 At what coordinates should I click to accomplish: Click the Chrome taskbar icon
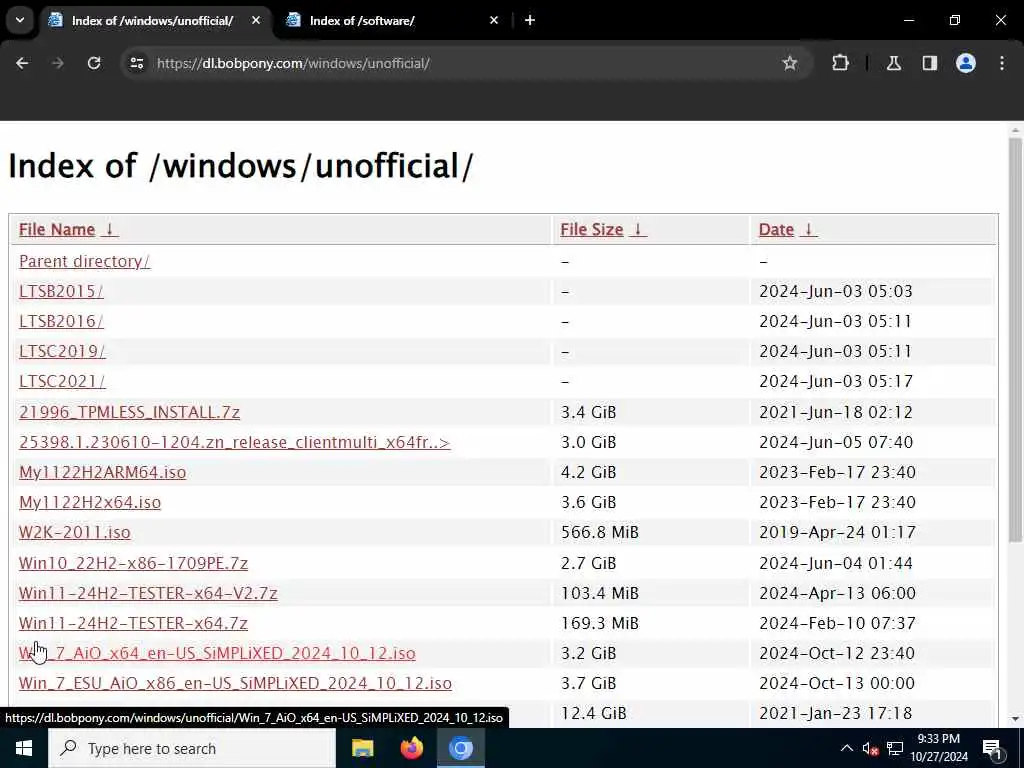460,748
